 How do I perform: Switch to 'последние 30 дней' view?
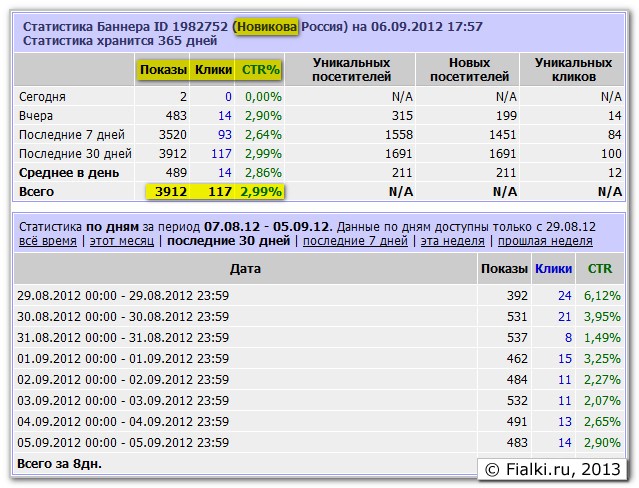click(x=228, y=241)
